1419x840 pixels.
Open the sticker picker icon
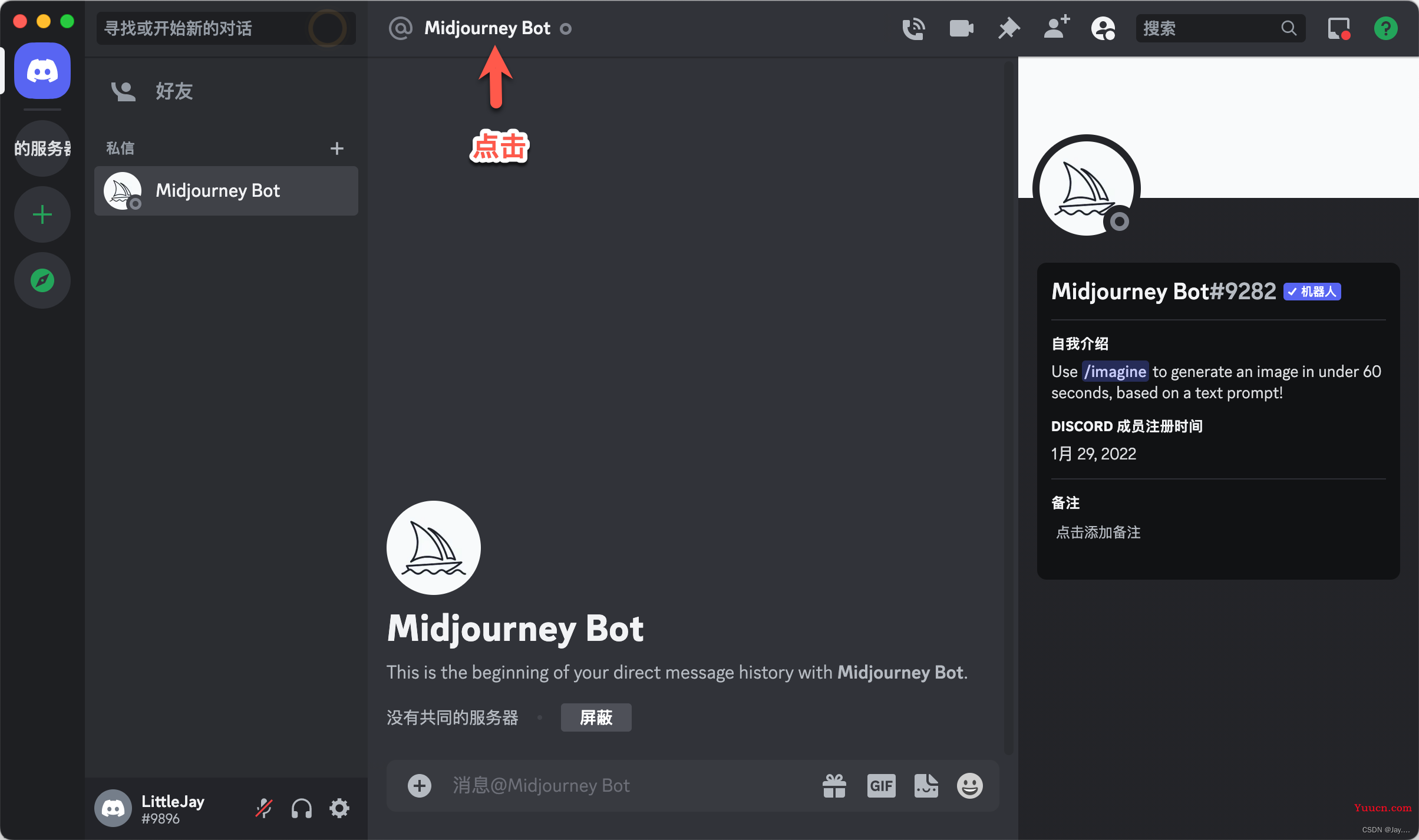926,786
